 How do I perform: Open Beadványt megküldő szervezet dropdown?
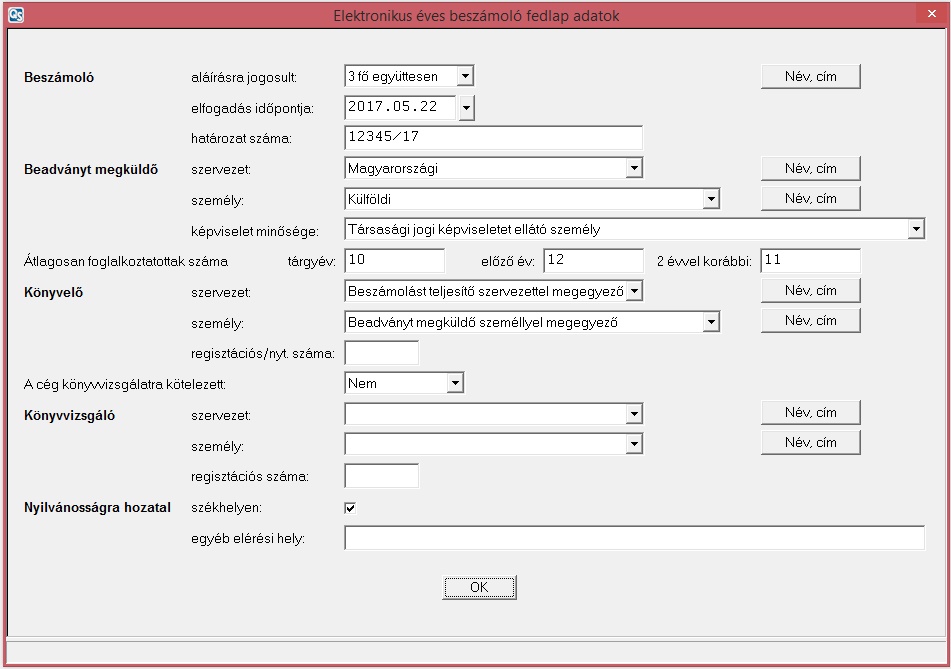click(632, 168)
